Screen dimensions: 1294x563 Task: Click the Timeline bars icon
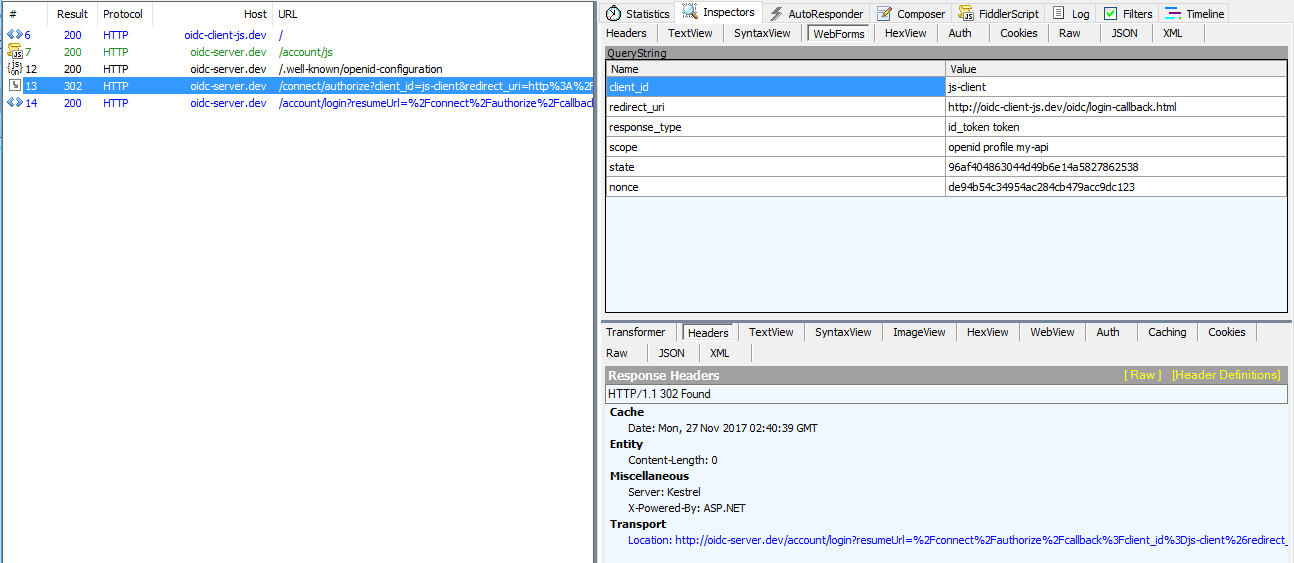[1172, 13]
